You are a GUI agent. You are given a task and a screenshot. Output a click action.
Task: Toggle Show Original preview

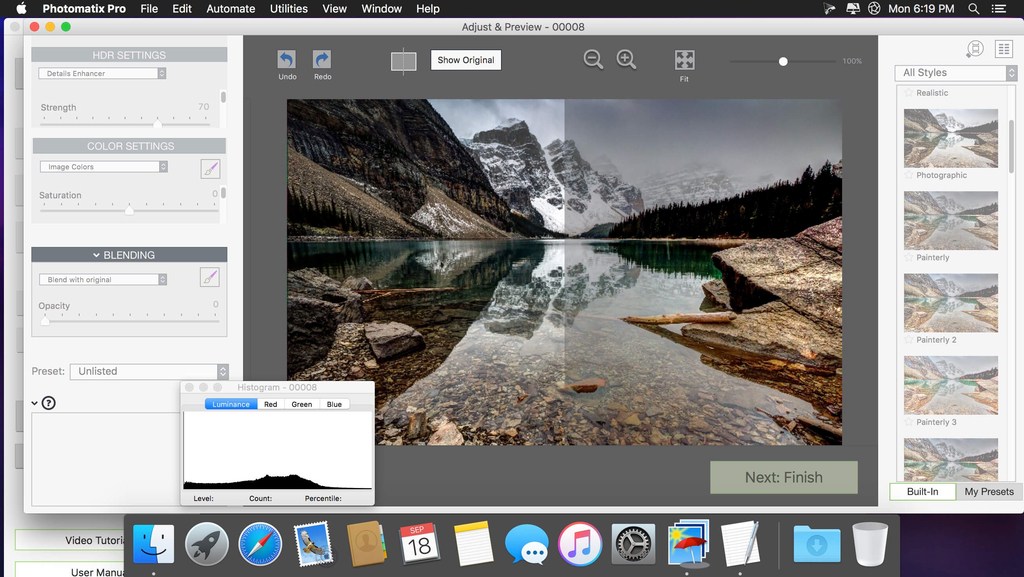(x=464, y=59)
